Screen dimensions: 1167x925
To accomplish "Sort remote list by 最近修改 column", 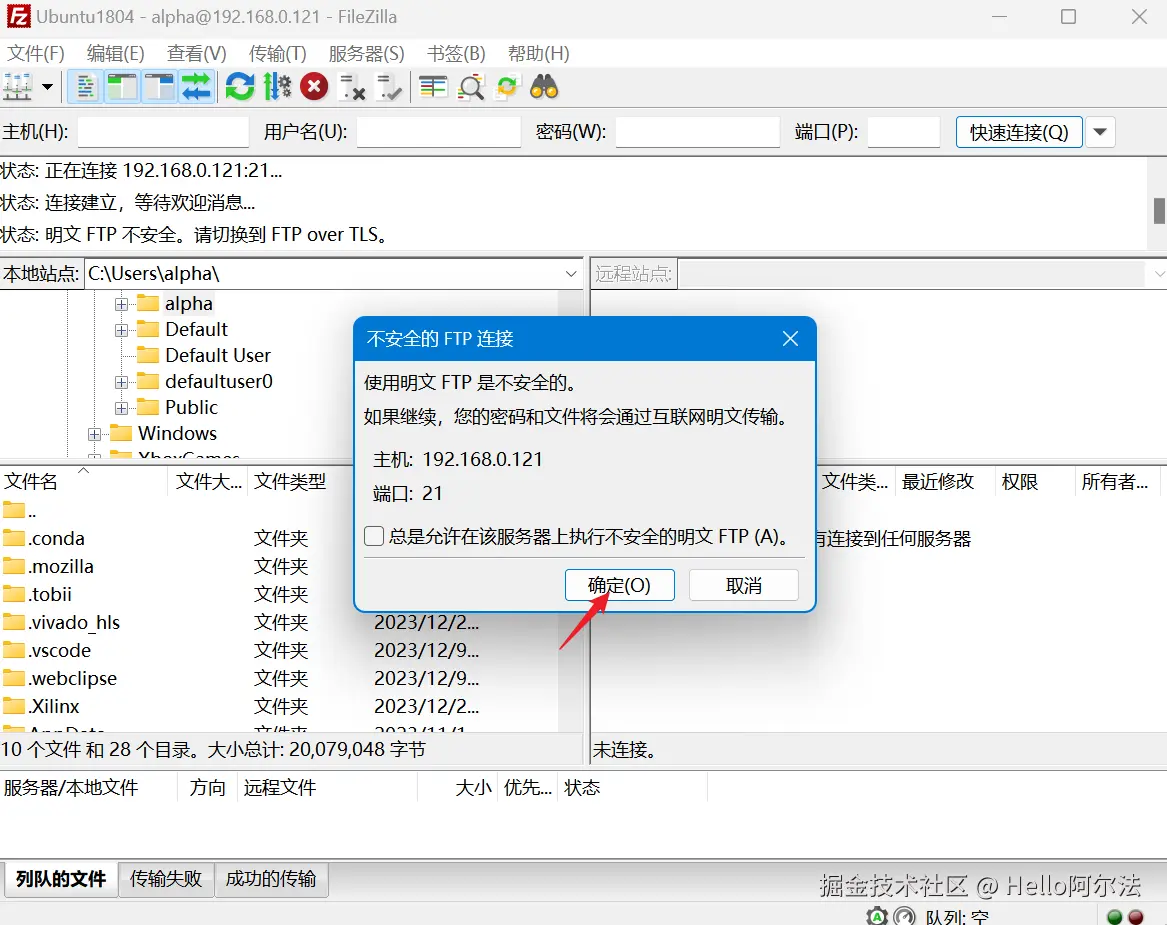I will coord(944,481).
